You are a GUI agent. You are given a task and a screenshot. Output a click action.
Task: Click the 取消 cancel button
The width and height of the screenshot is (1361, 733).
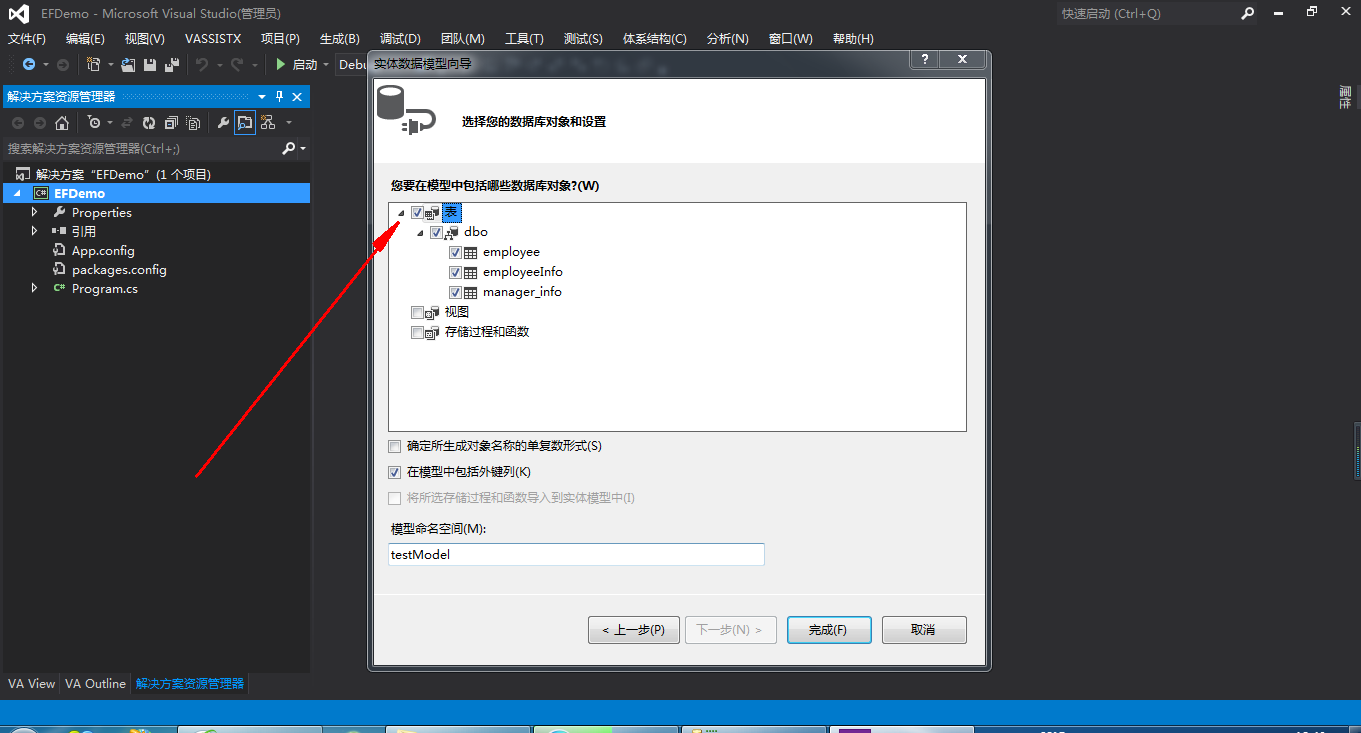click(924, 630)
